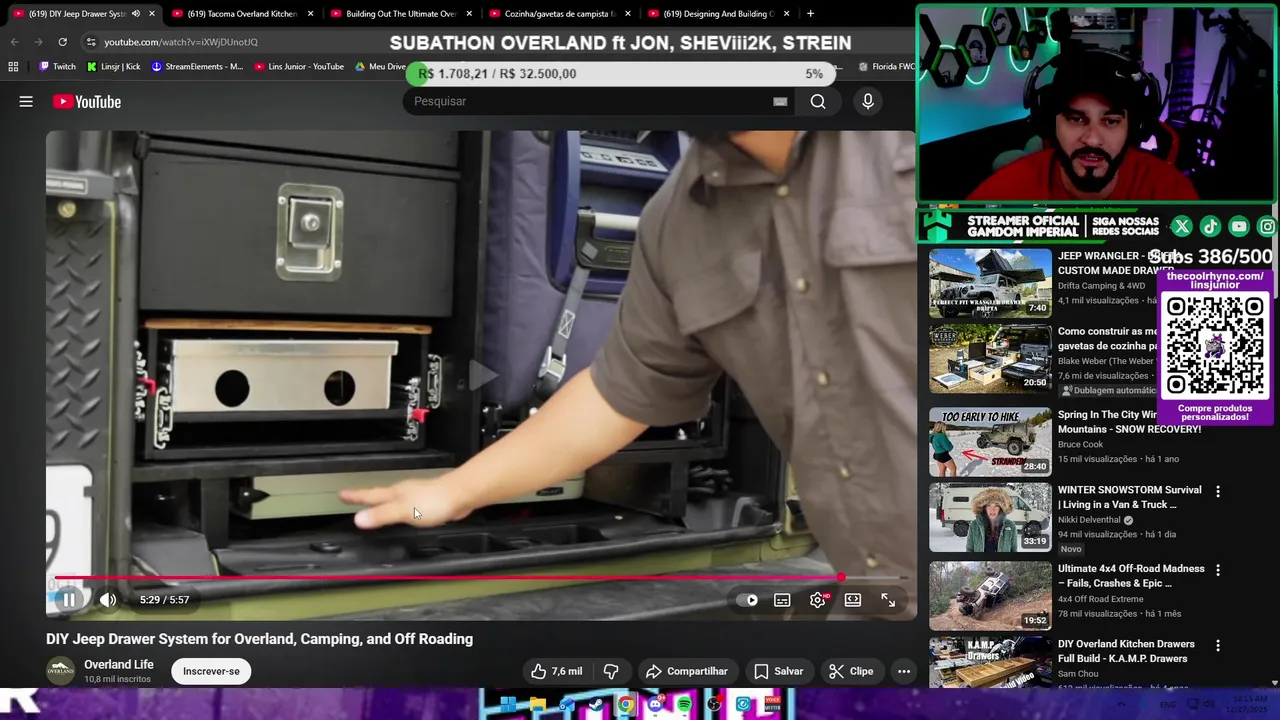Open options menu for Ultimate 4x4 Off-Road Madness
Viewport: 1280px width, 720px height.
1218,570
